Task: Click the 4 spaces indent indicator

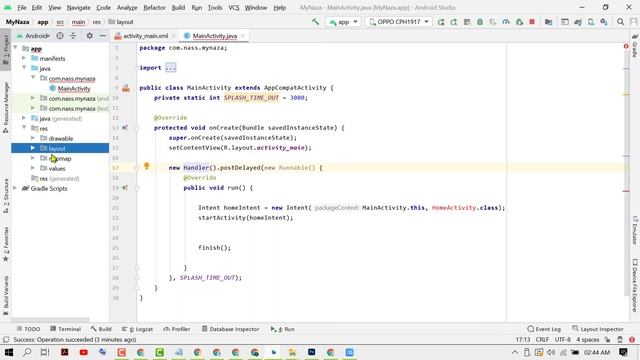Action: point(587,340)
